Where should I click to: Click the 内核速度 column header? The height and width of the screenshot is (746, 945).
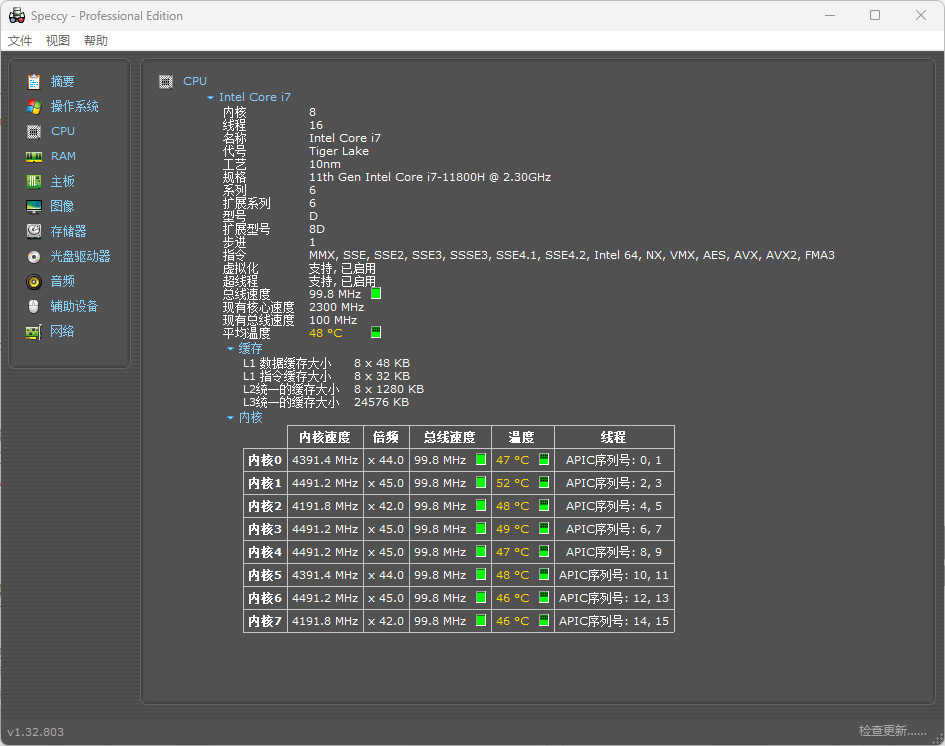coord(325,437)
